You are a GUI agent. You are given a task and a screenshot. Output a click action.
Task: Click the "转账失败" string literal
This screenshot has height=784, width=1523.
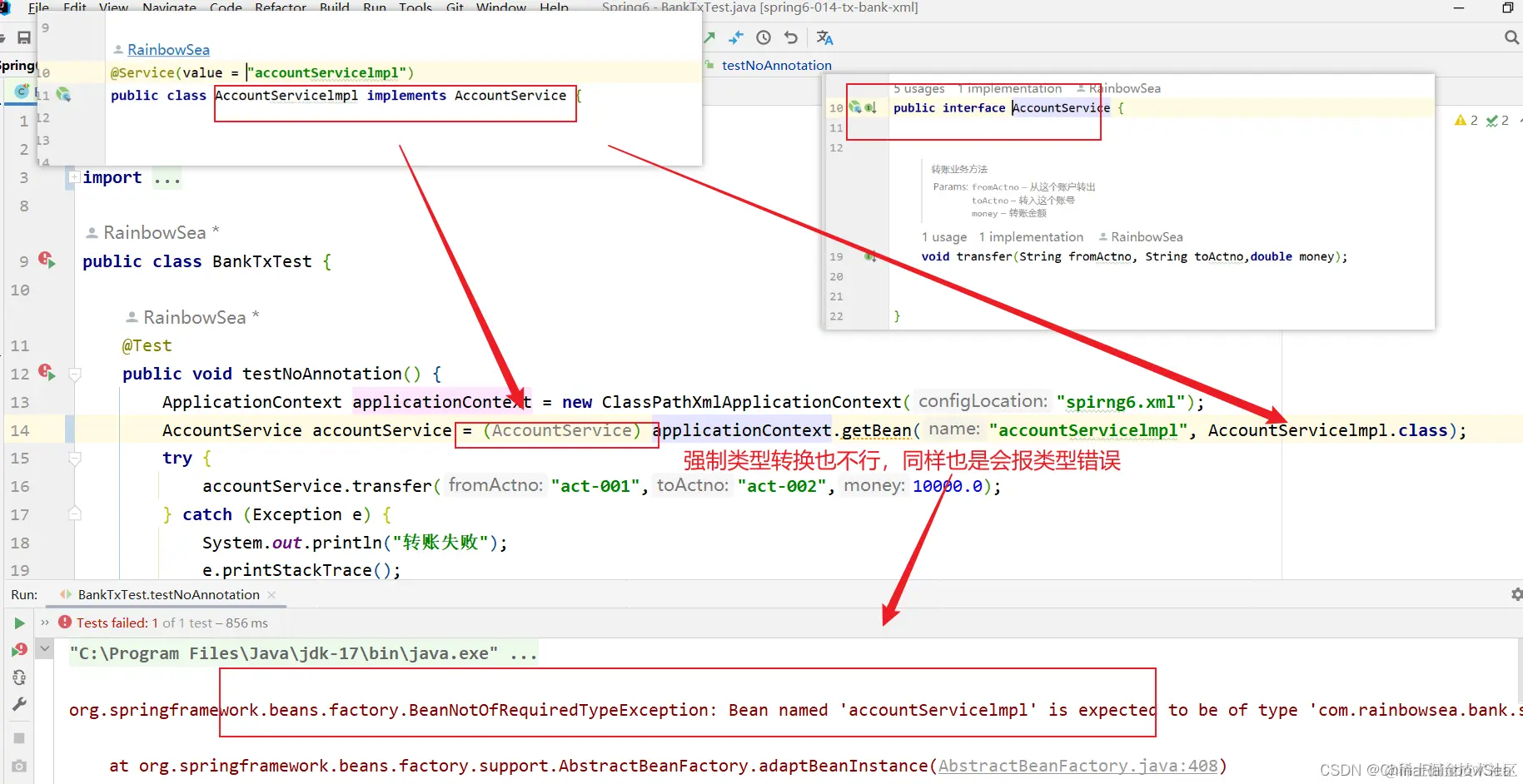440,543
